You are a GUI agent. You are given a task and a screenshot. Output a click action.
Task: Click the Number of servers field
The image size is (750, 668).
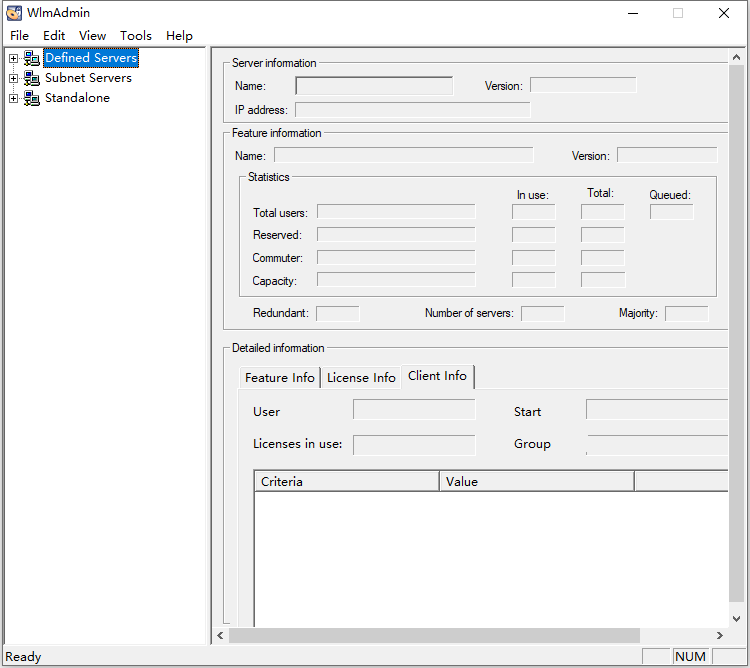click(542, 314)
